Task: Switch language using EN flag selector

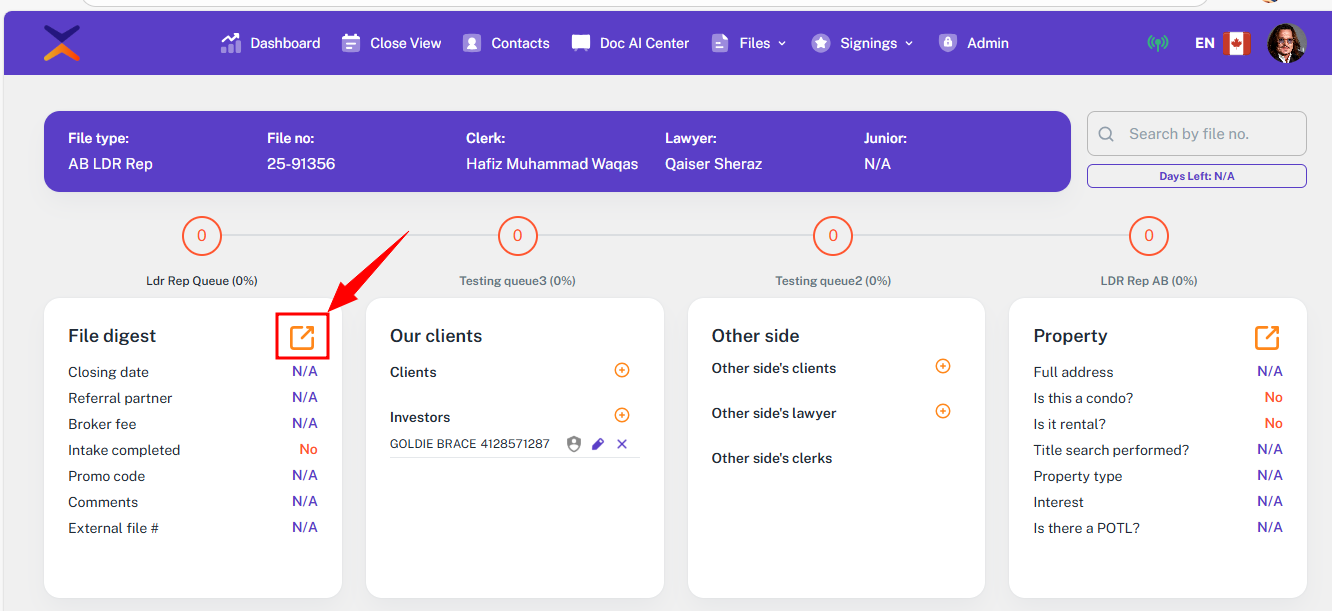Action: click(1222, 43)
